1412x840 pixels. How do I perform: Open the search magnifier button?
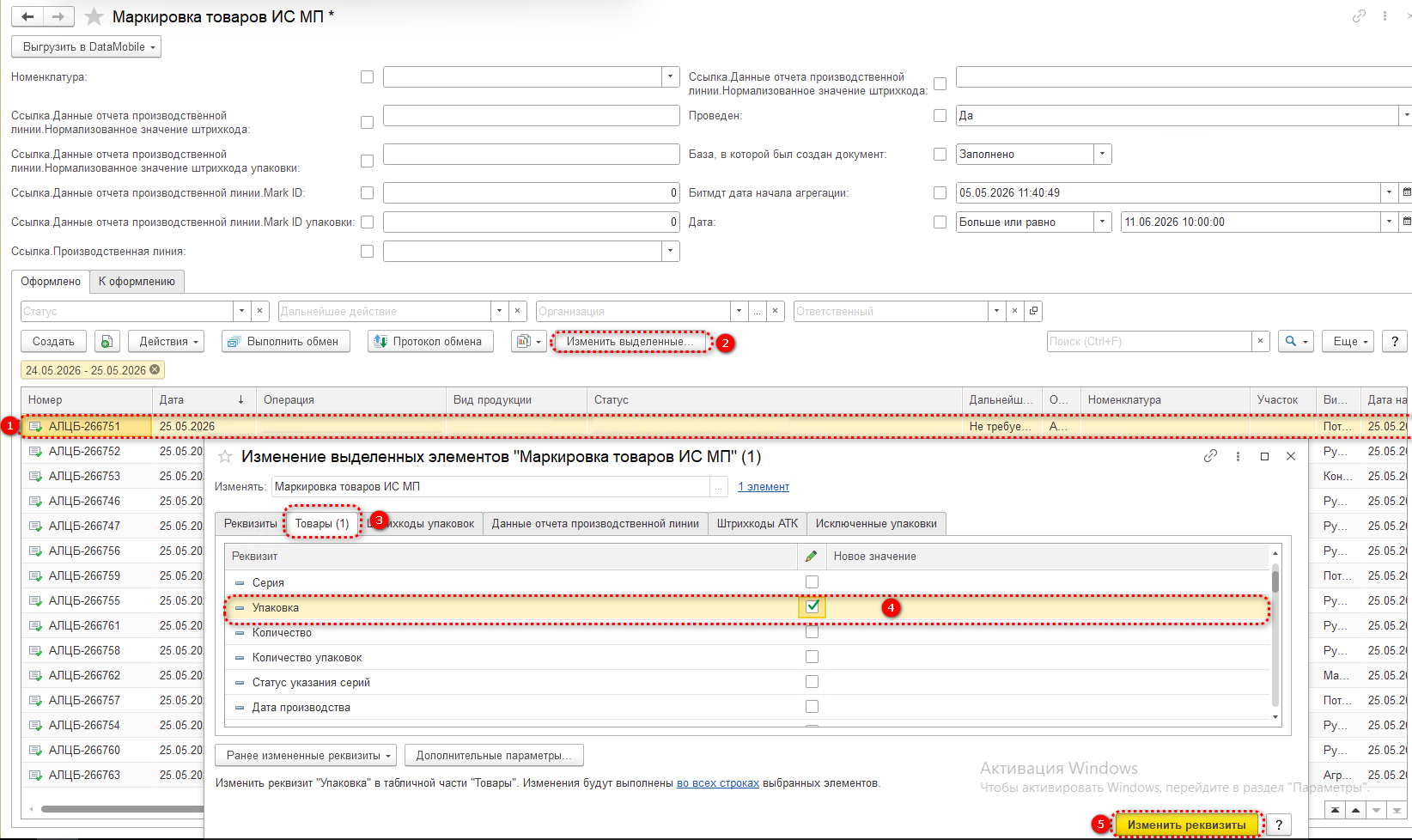tap(1296, 342)
